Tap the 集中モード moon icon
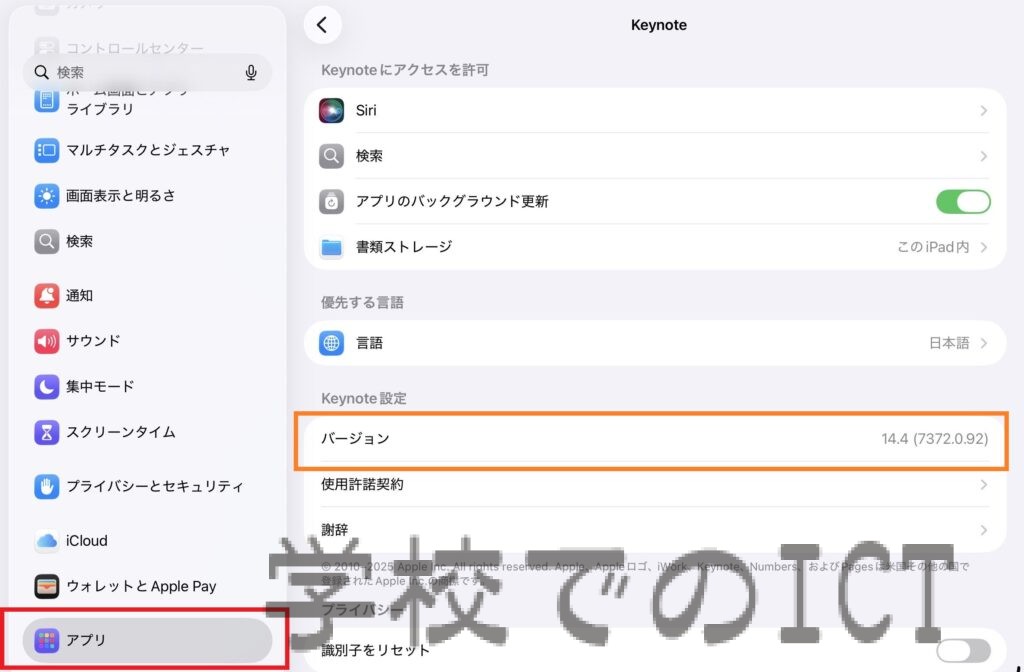The width and height of the screenshot is (1024, 672). [x=47, y=387]
